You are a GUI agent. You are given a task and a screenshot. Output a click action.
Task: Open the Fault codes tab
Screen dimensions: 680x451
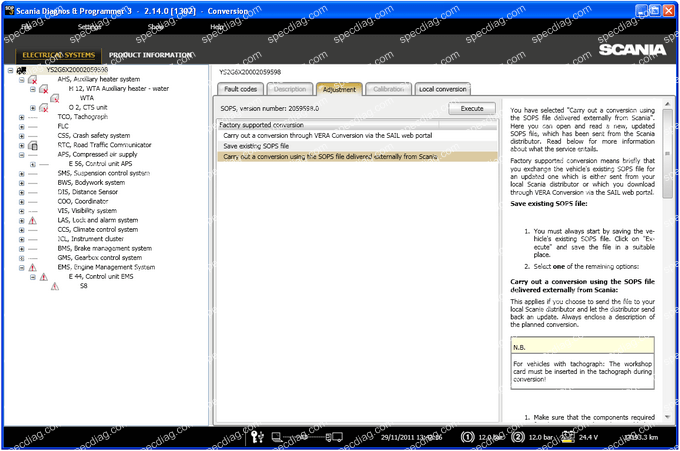240,89
